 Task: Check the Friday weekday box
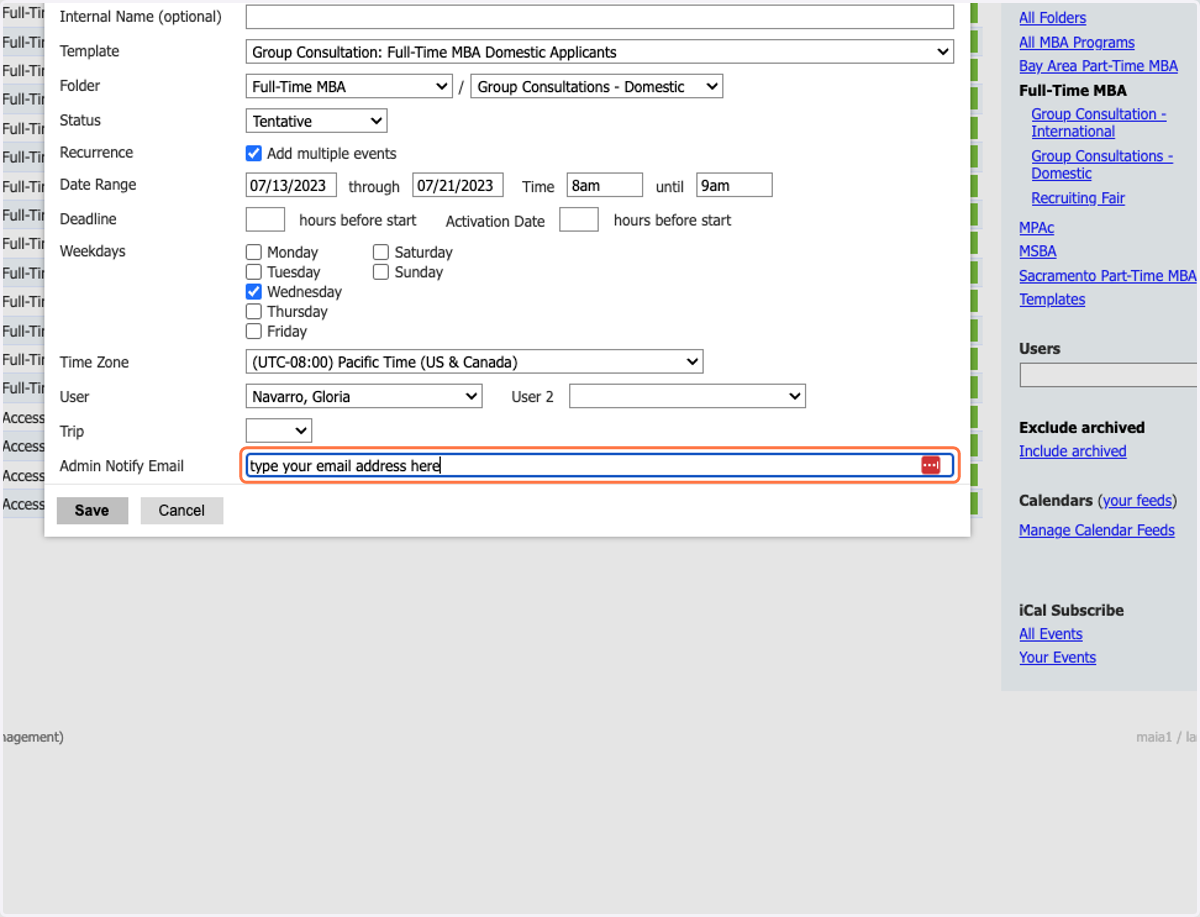(x=254, y=331)
